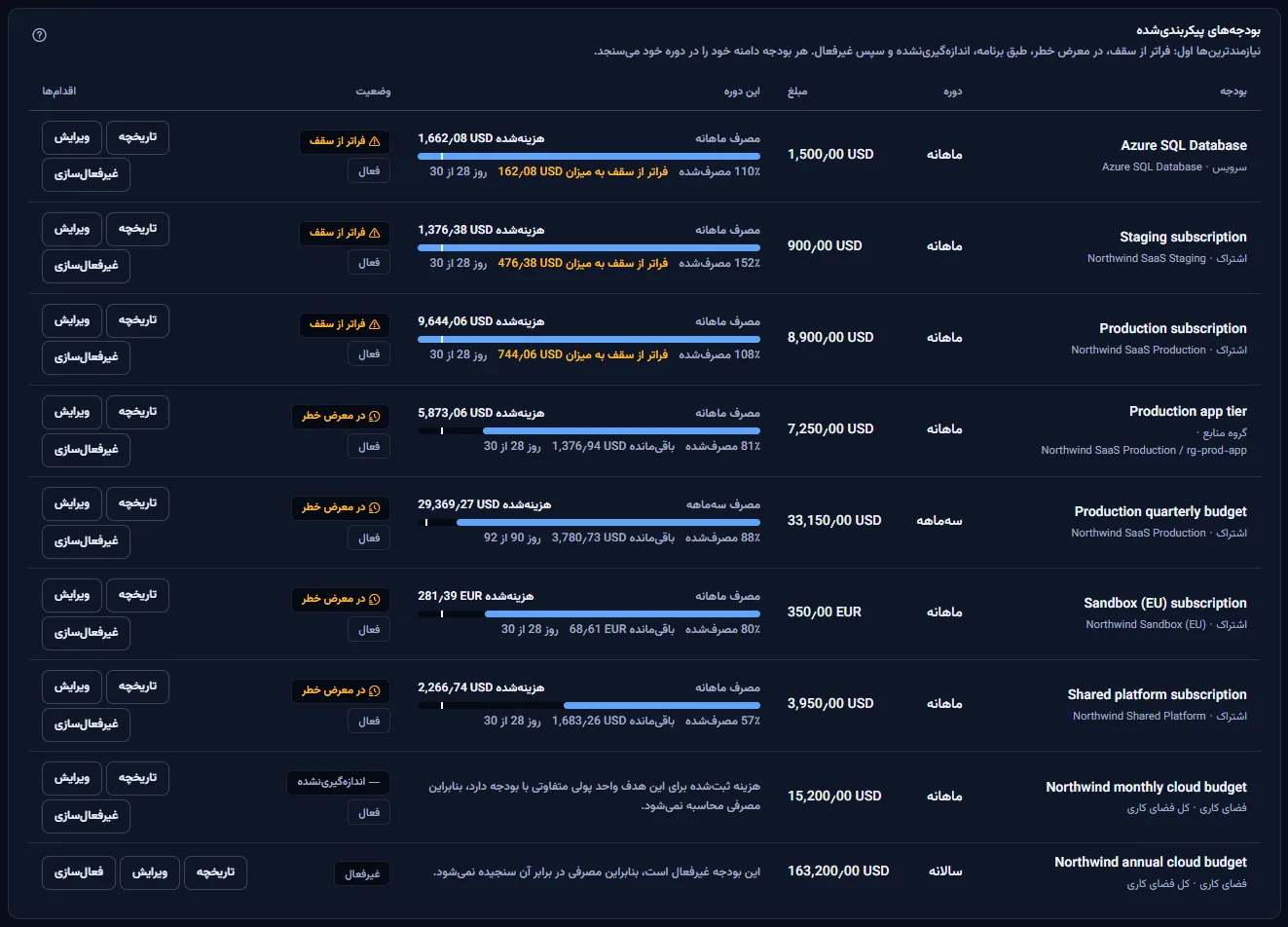Click the at-risk icon for Sandbox (EU) subscription
Image resolution: width=1288 pixels, height=927 pixels.
[x=375, y=599]
